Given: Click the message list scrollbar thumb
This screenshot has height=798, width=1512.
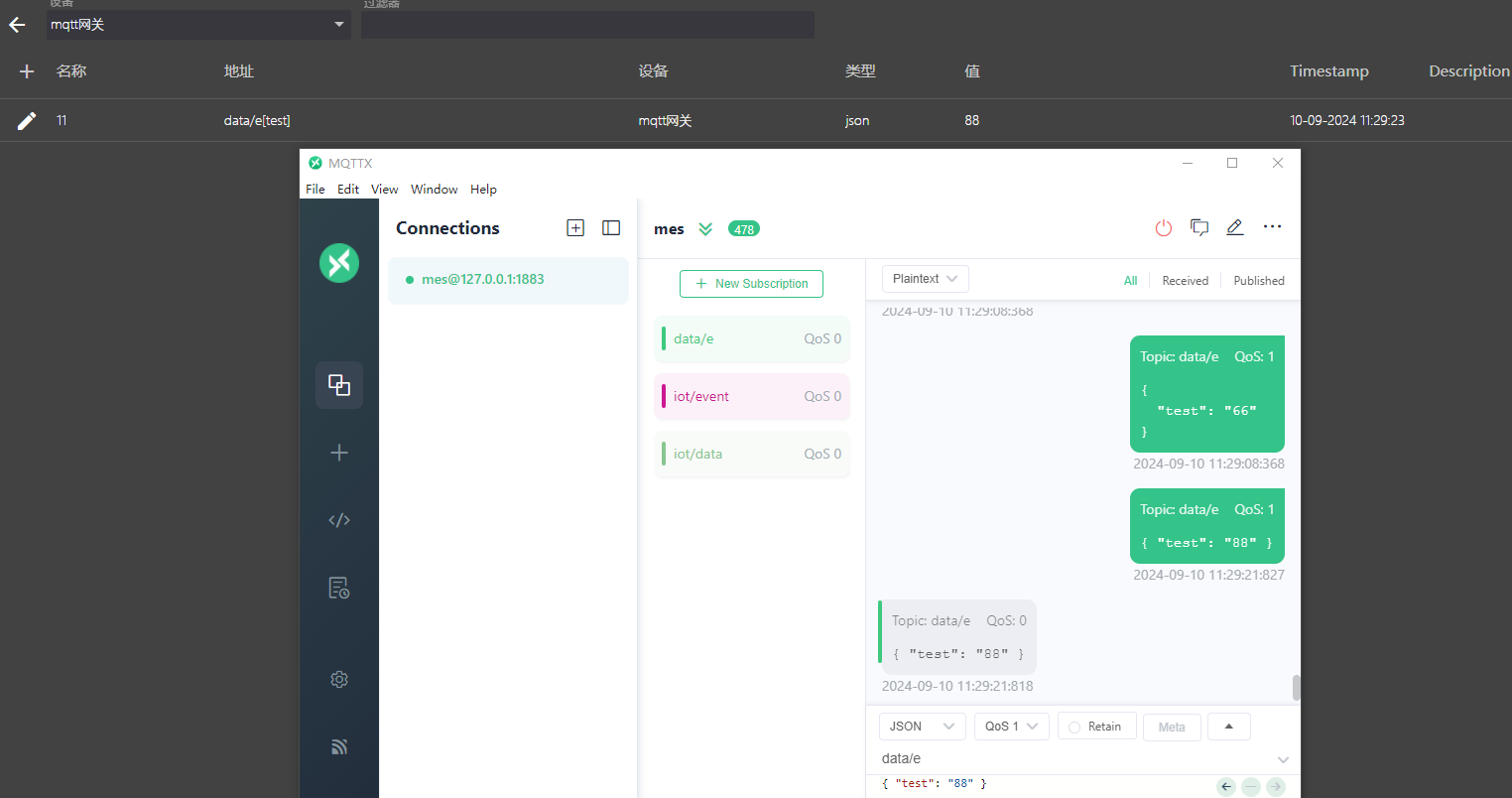Looking at the screenshot, I should [x=1297, y=688].
